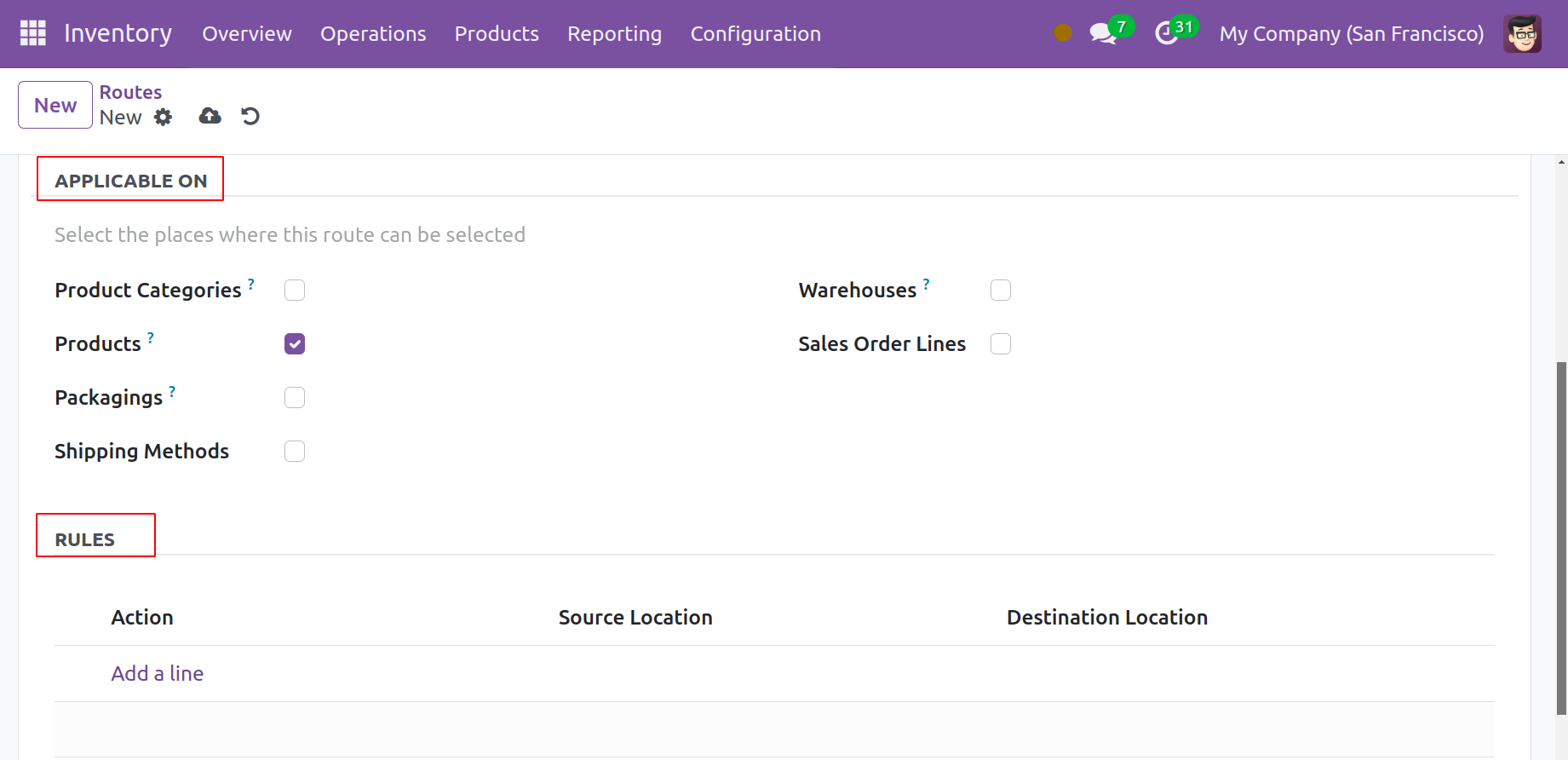Open the Reporting menu
1568x760 pixels.
tap(614, 34)
